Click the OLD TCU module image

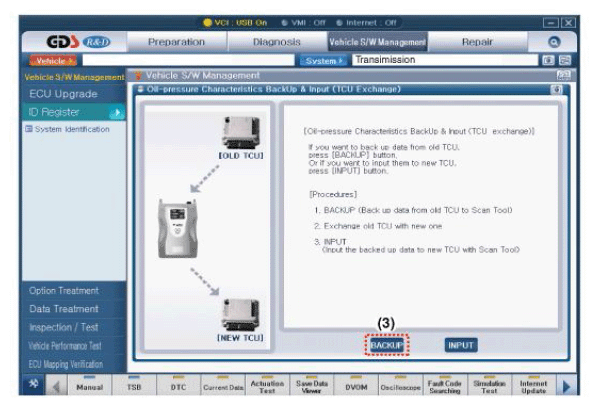pyautogui.click(x=241, y=133)
